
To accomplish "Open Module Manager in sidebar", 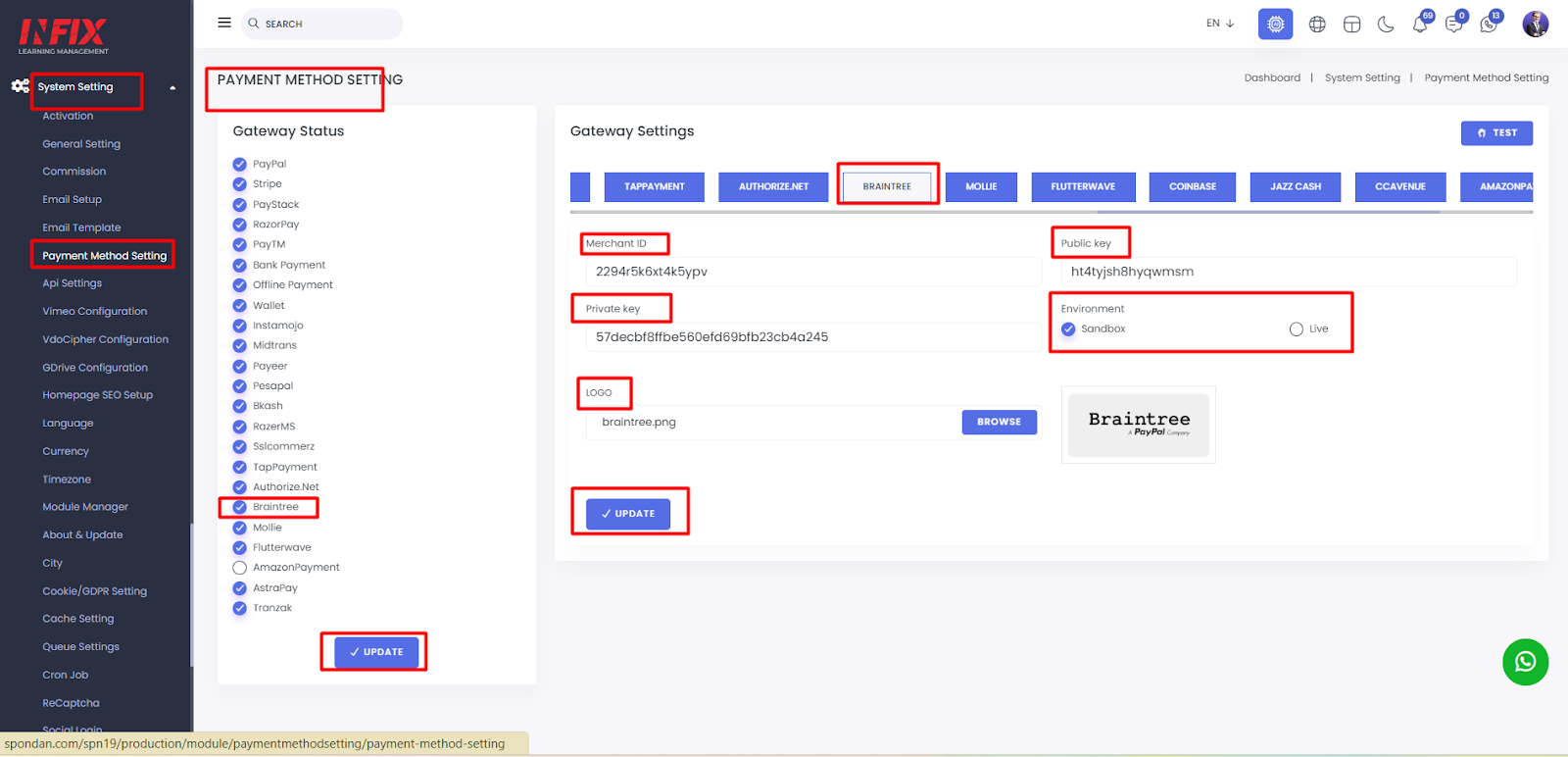I will tap(85, 507).
